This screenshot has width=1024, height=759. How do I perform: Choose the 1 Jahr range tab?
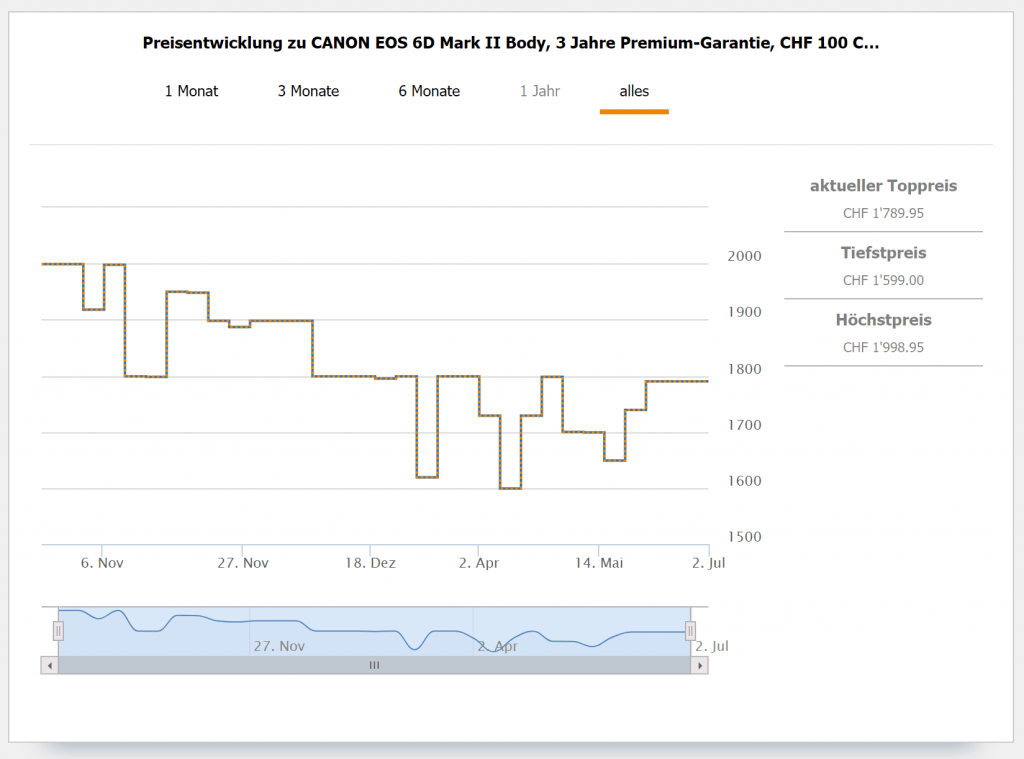(539, 91)
